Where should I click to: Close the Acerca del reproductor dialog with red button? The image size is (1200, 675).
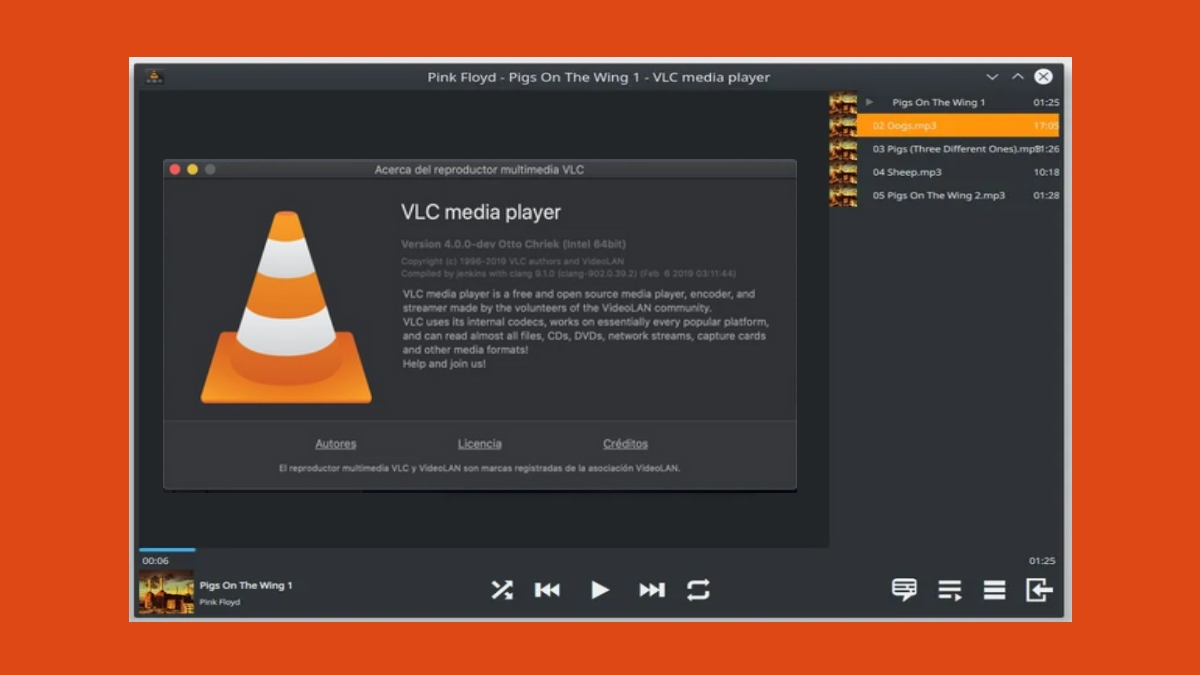click(x=175, y=170)
